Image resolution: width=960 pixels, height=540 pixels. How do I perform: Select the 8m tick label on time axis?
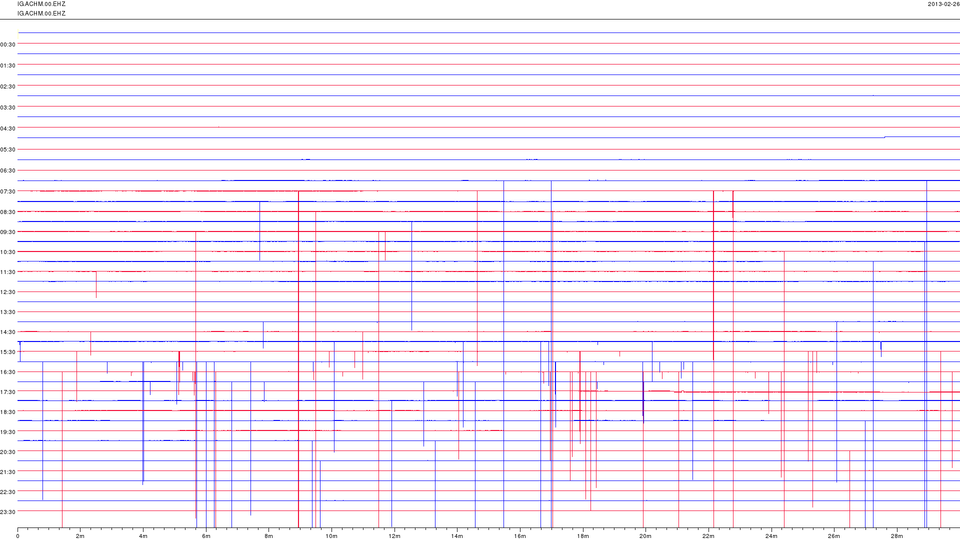268,536
